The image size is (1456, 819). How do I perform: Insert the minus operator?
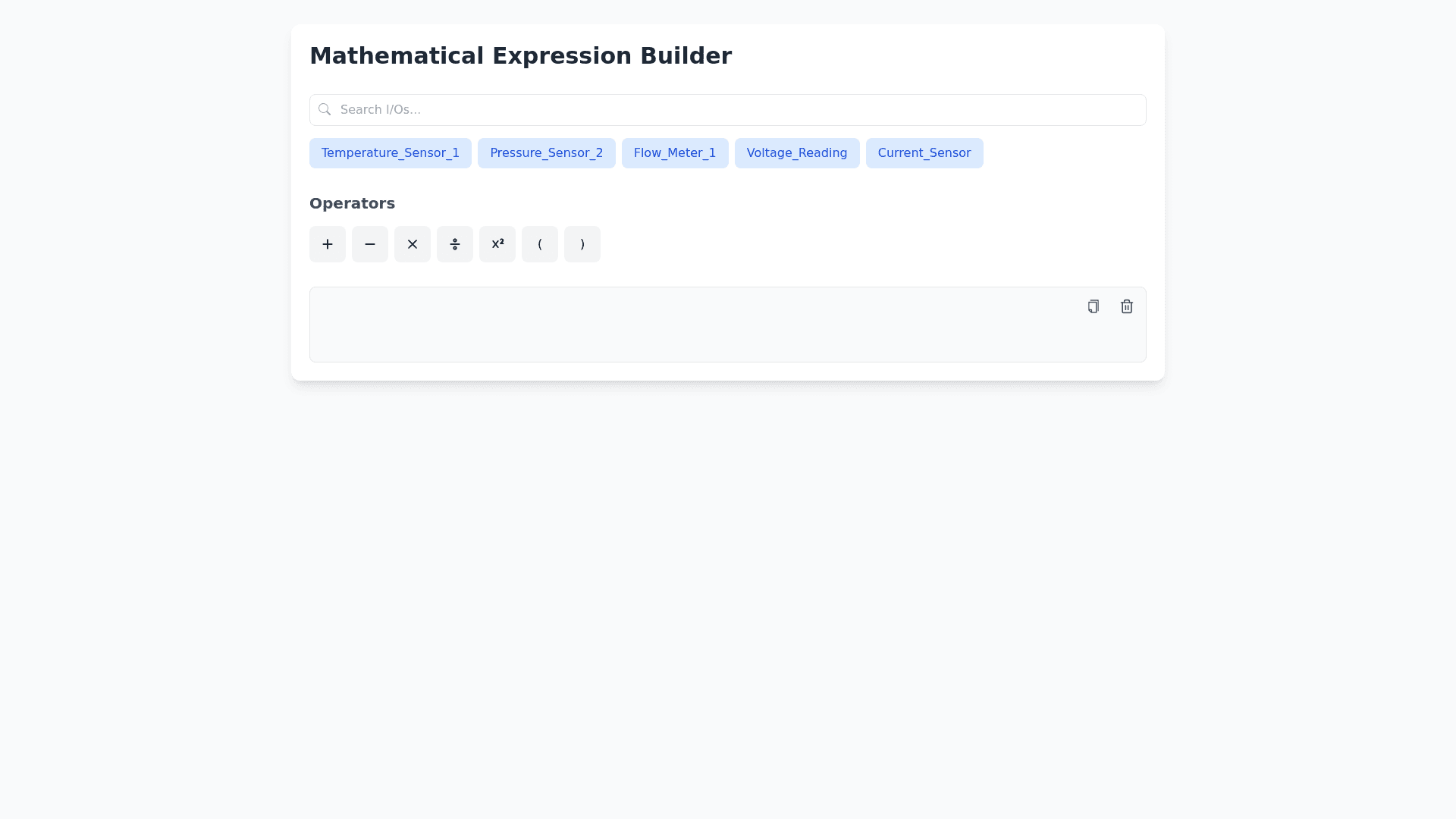370,244
